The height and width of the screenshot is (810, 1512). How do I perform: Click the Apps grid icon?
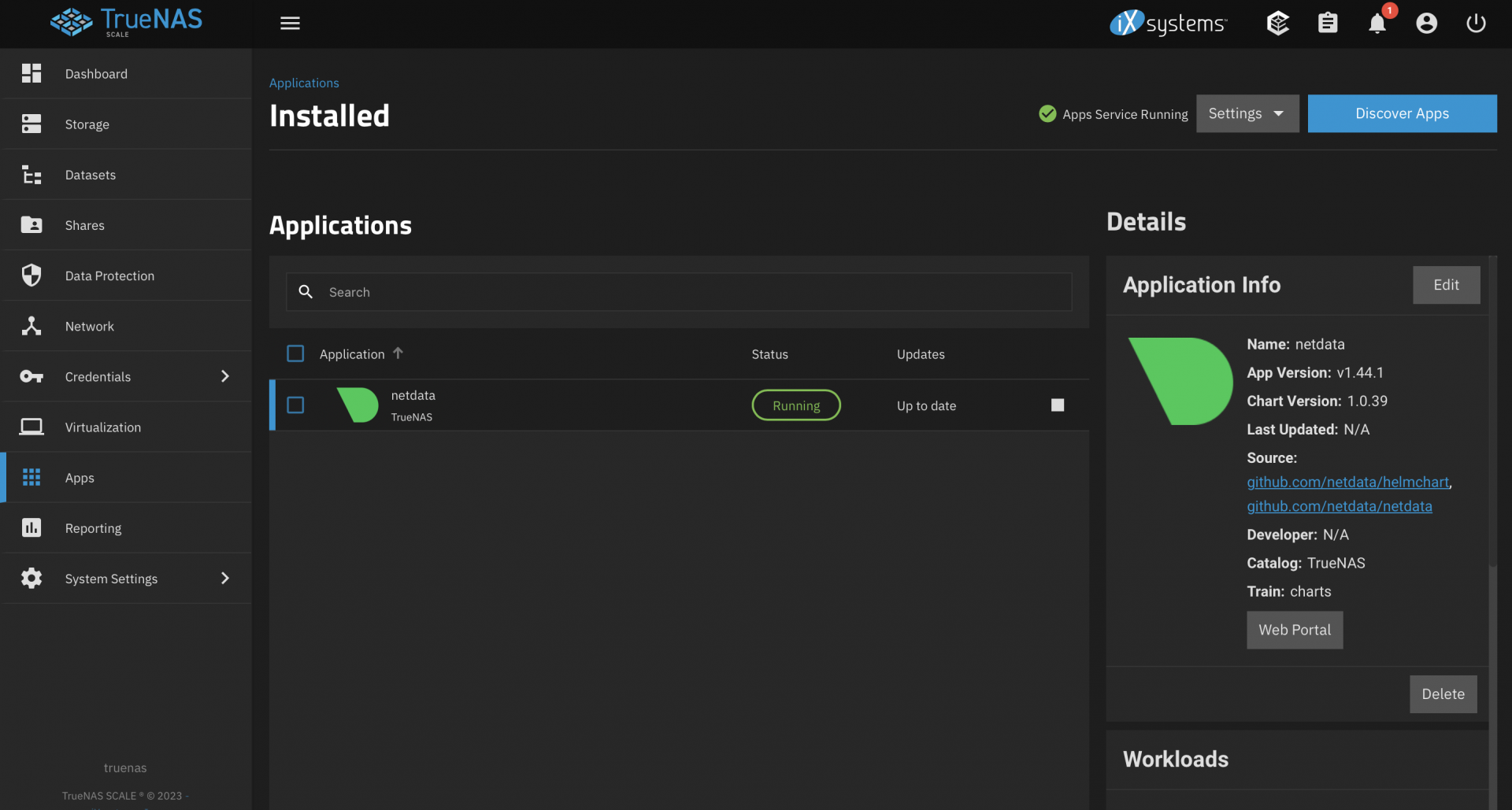click(31, 477)
